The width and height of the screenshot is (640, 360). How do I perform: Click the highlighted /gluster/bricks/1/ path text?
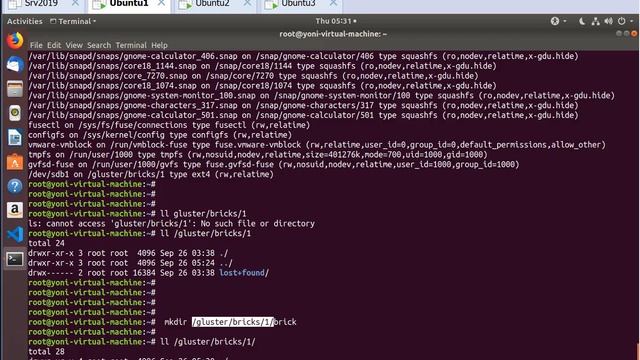pos(233,322)
